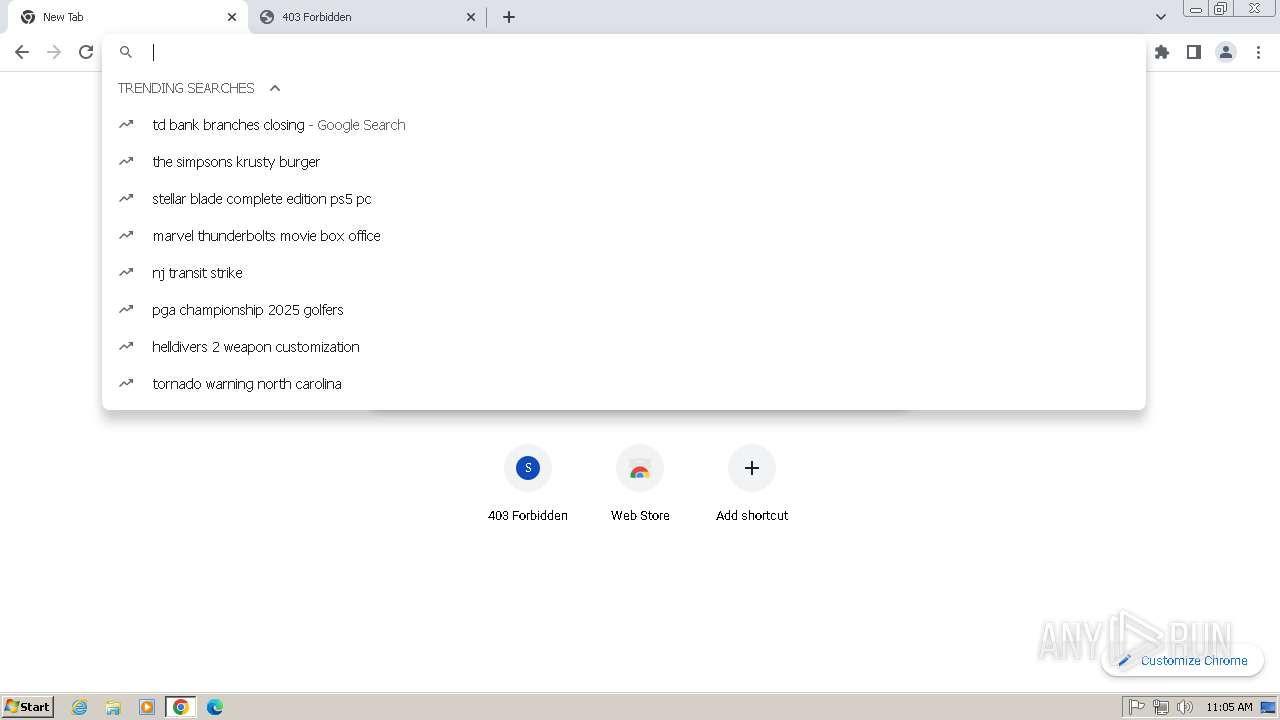The image size is (1280, 720).
Task: Focus the address bar text field
Action: coord(640,52)
